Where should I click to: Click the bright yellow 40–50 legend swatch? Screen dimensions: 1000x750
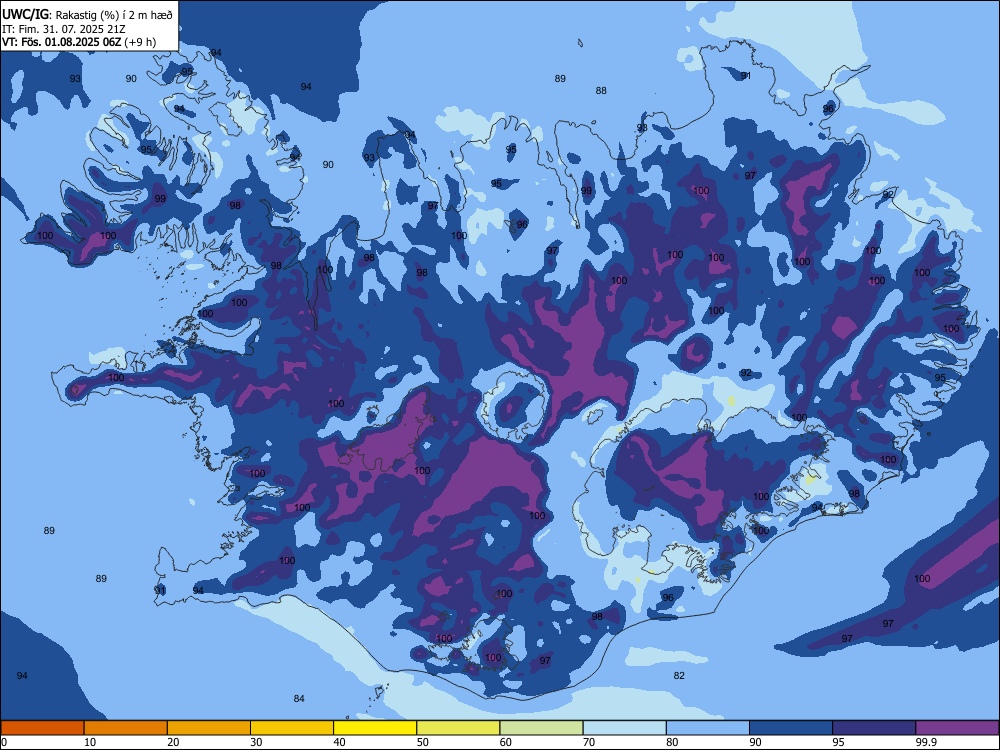[x=375, y=728]
